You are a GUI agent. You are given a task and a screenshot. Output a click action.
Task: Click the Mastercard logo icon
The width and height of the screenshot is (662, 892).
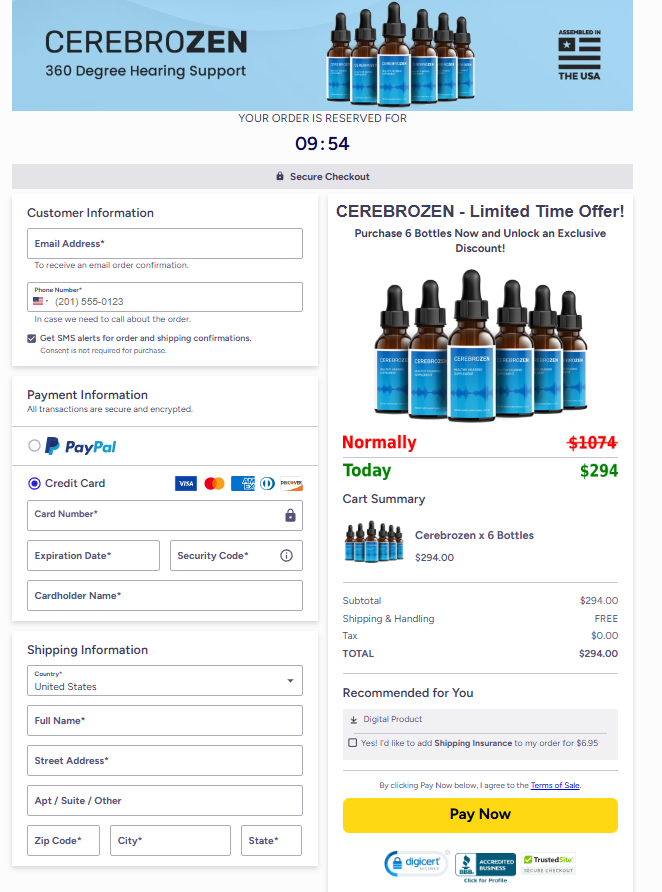(x=214, y=483)
